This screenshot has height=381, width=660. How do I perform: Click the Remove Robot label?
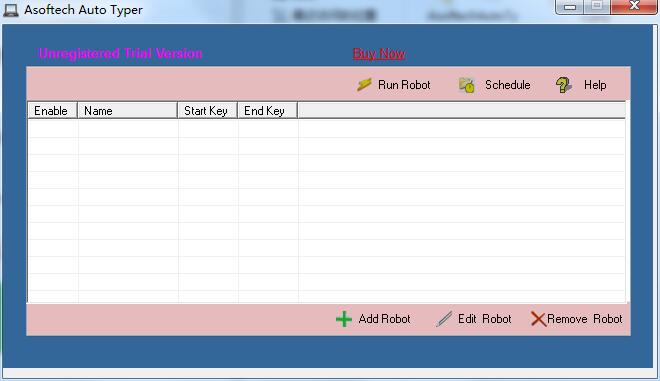click(585, 319)
